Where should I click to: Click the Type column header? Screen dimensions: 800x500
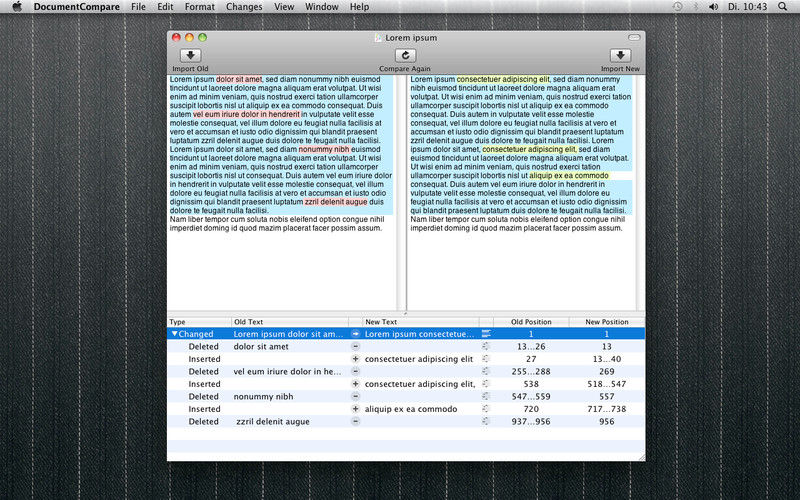point(198,322)
